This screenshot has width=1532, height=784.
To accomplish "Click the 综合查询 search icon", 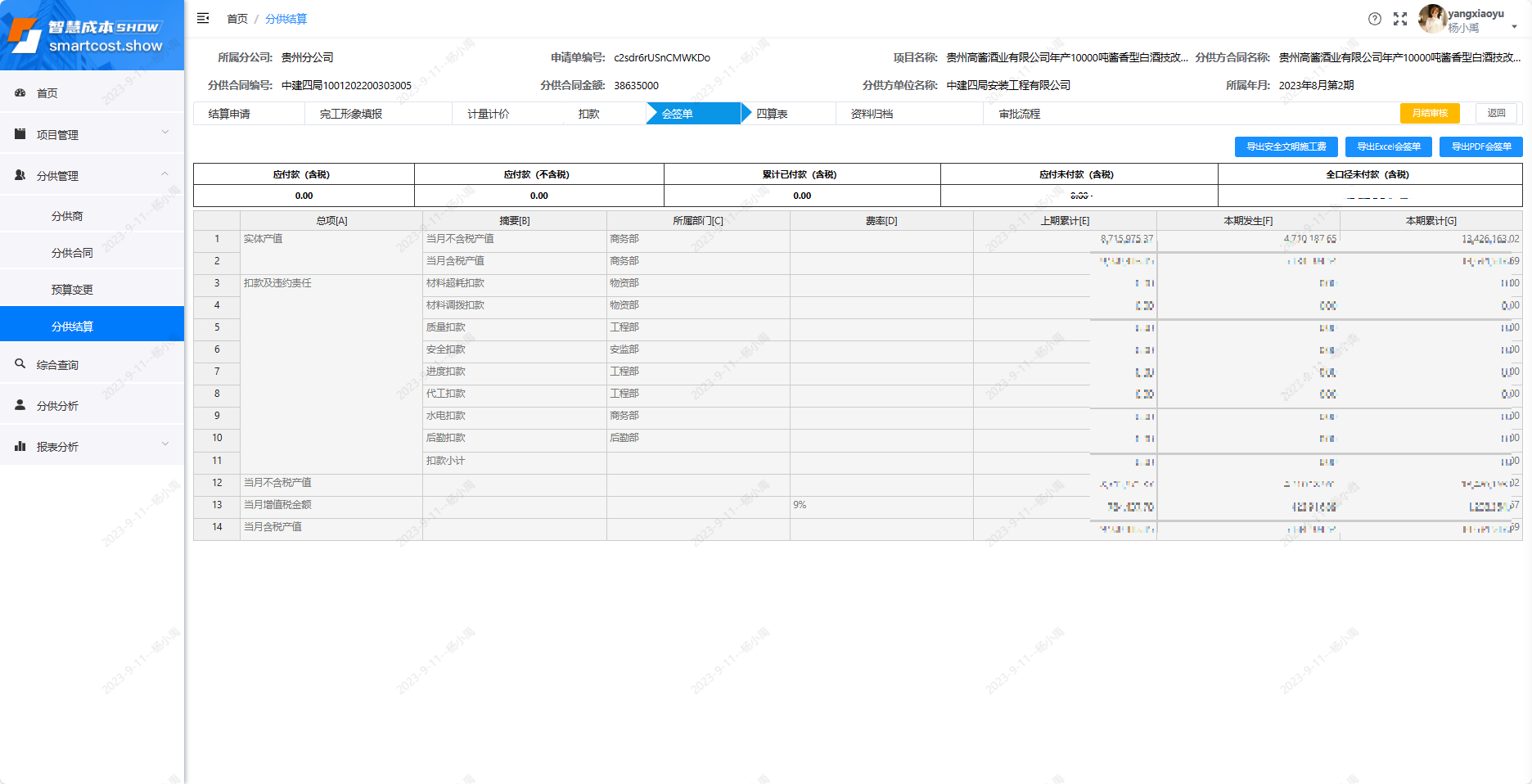I will [20, 364].
